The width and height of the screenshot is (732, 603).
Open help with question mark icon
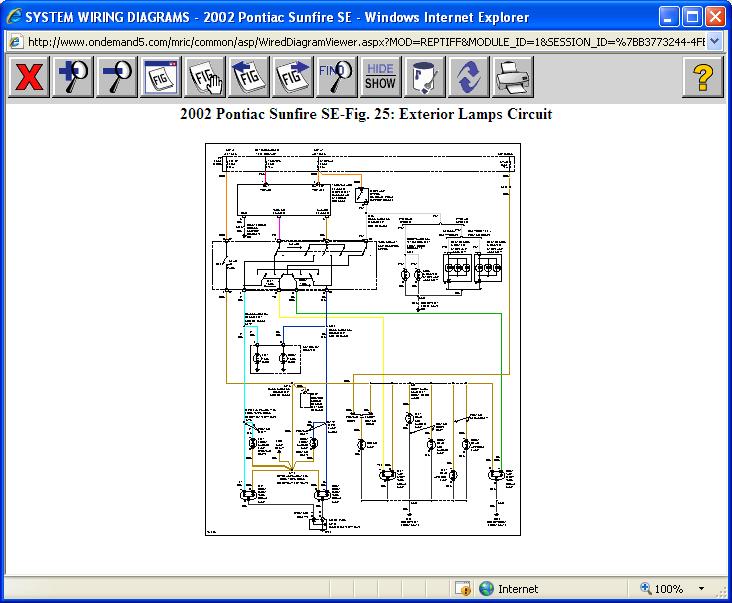coord(703,77)
